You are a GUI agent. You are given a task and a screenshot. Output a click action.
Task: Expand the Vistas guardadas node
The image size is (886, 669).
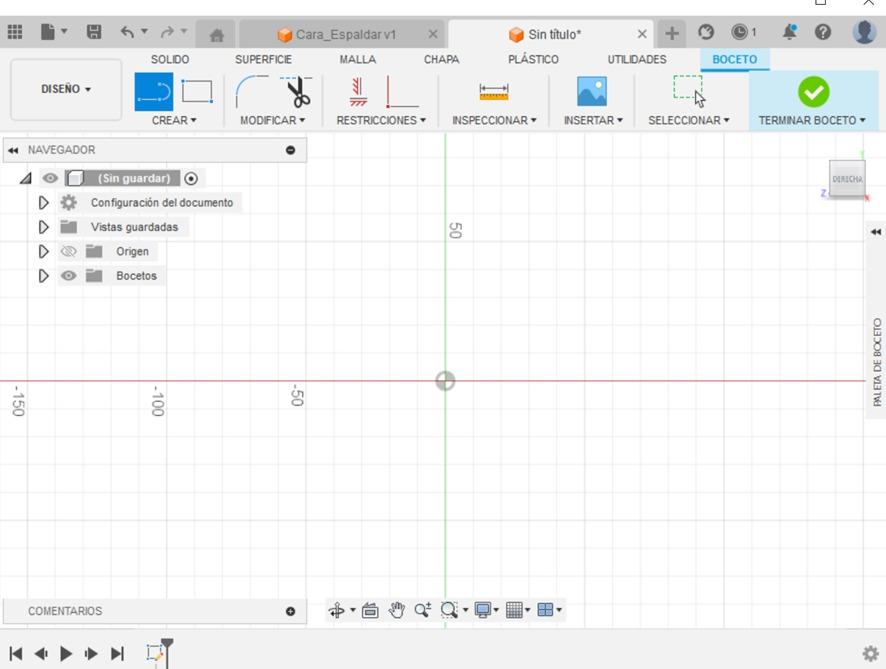pyautogui.click(x=44, y=227)
